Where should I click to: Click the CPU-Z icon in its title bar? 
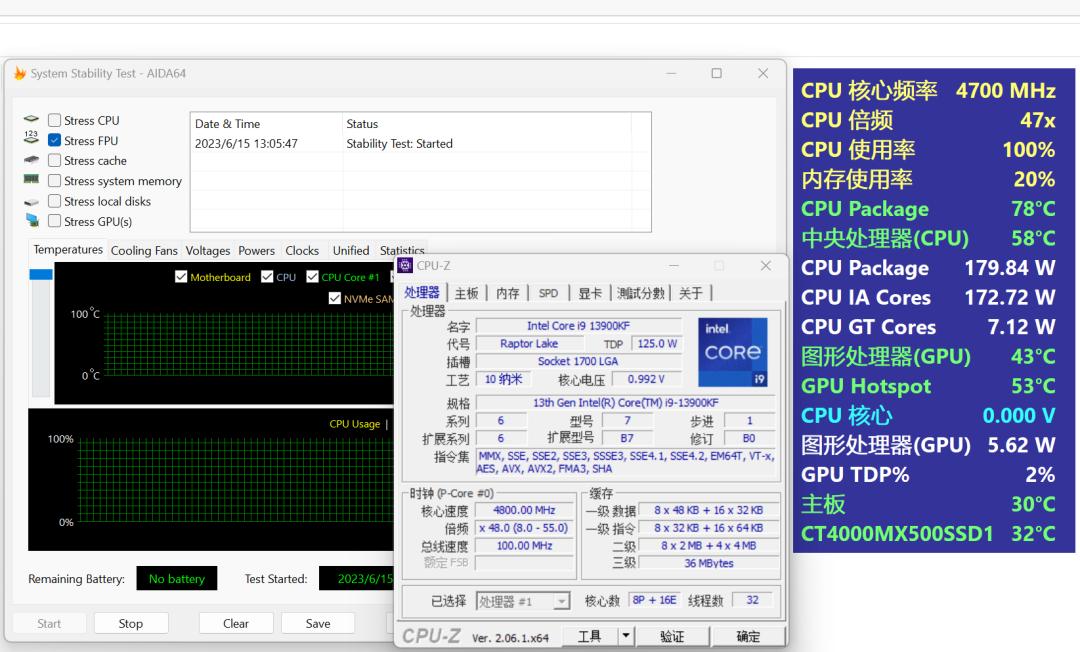[x=403, y=265]
